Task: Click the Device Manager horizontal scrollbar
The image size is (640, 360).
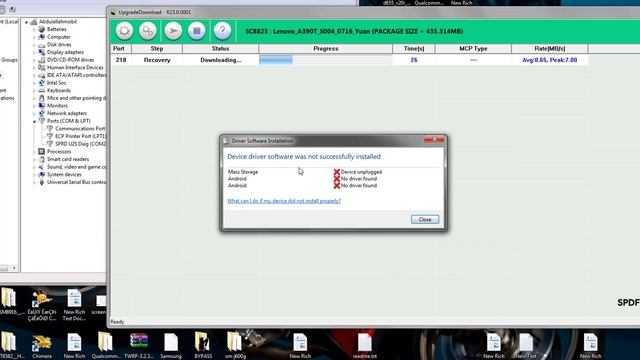Action: pos(9,268)
